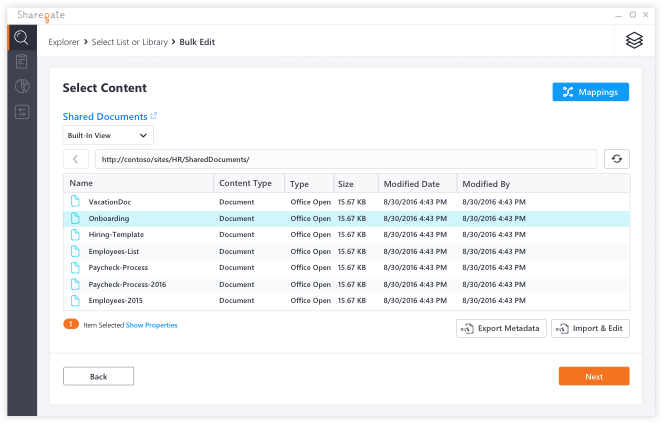This screenshot has height=424, width=662.
Task: Click Document content type in VacationDoc row
Action: (x=236, y=202)
